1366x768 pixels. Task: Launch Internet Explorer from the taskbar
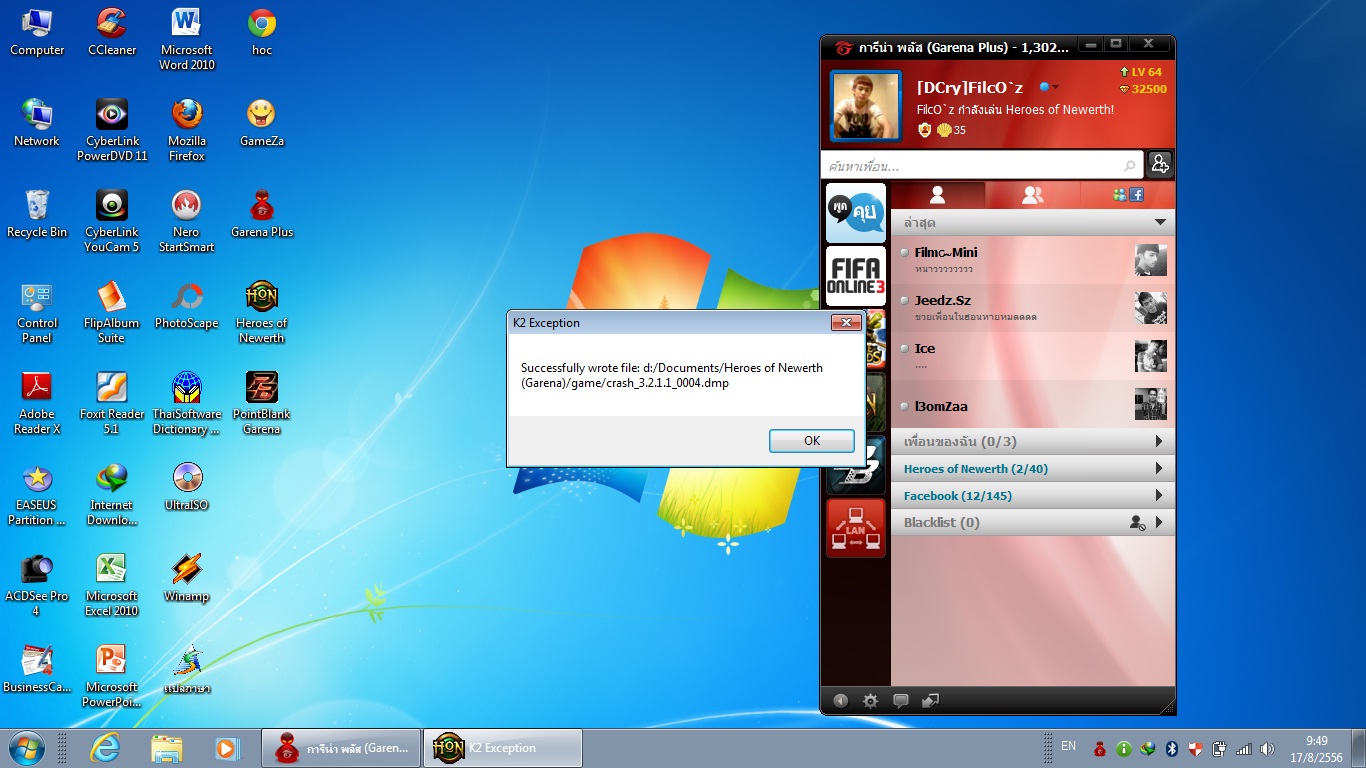[x=104, y=748]
